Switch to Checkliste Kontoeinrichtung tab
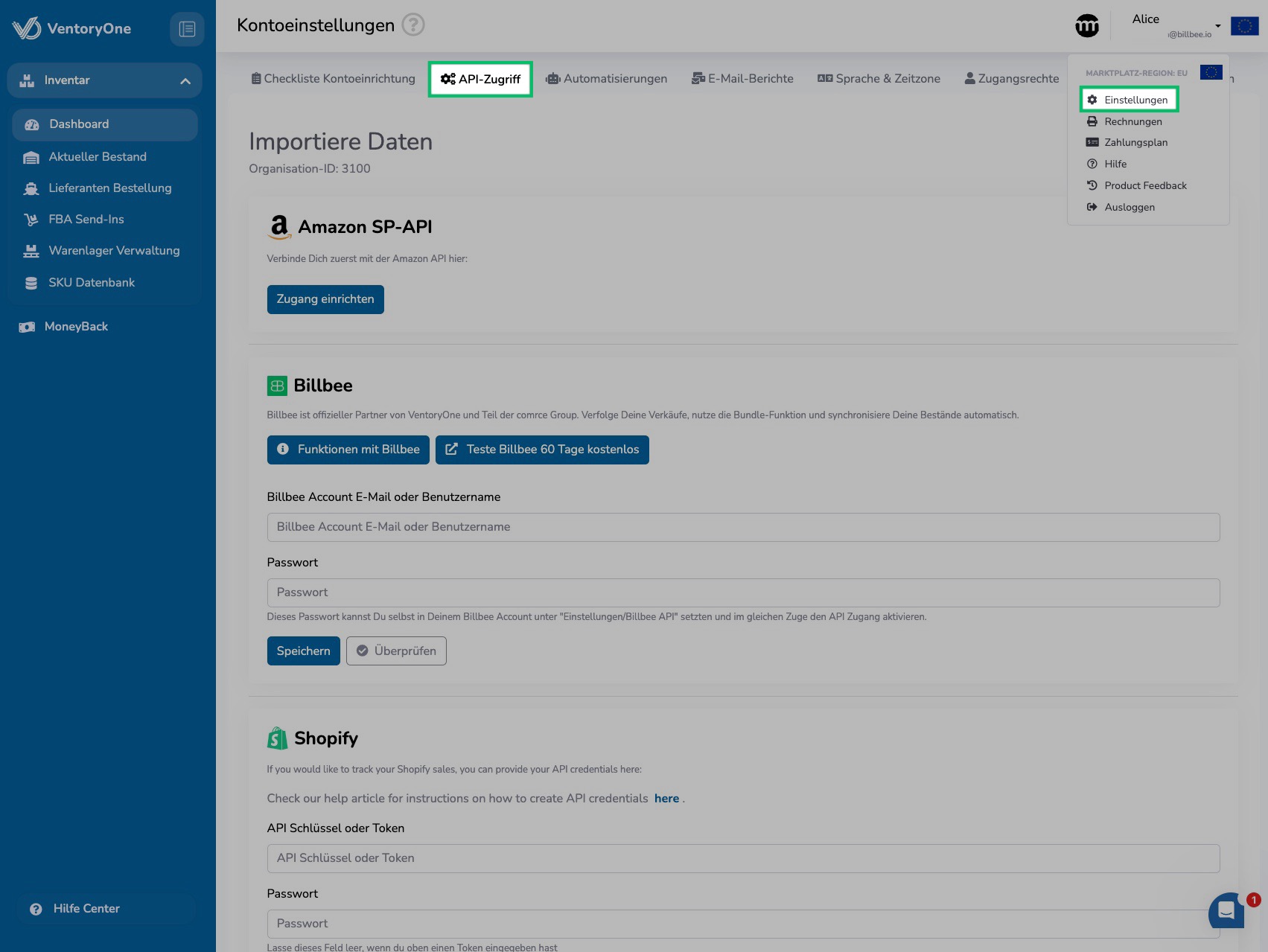 [333, 79]
